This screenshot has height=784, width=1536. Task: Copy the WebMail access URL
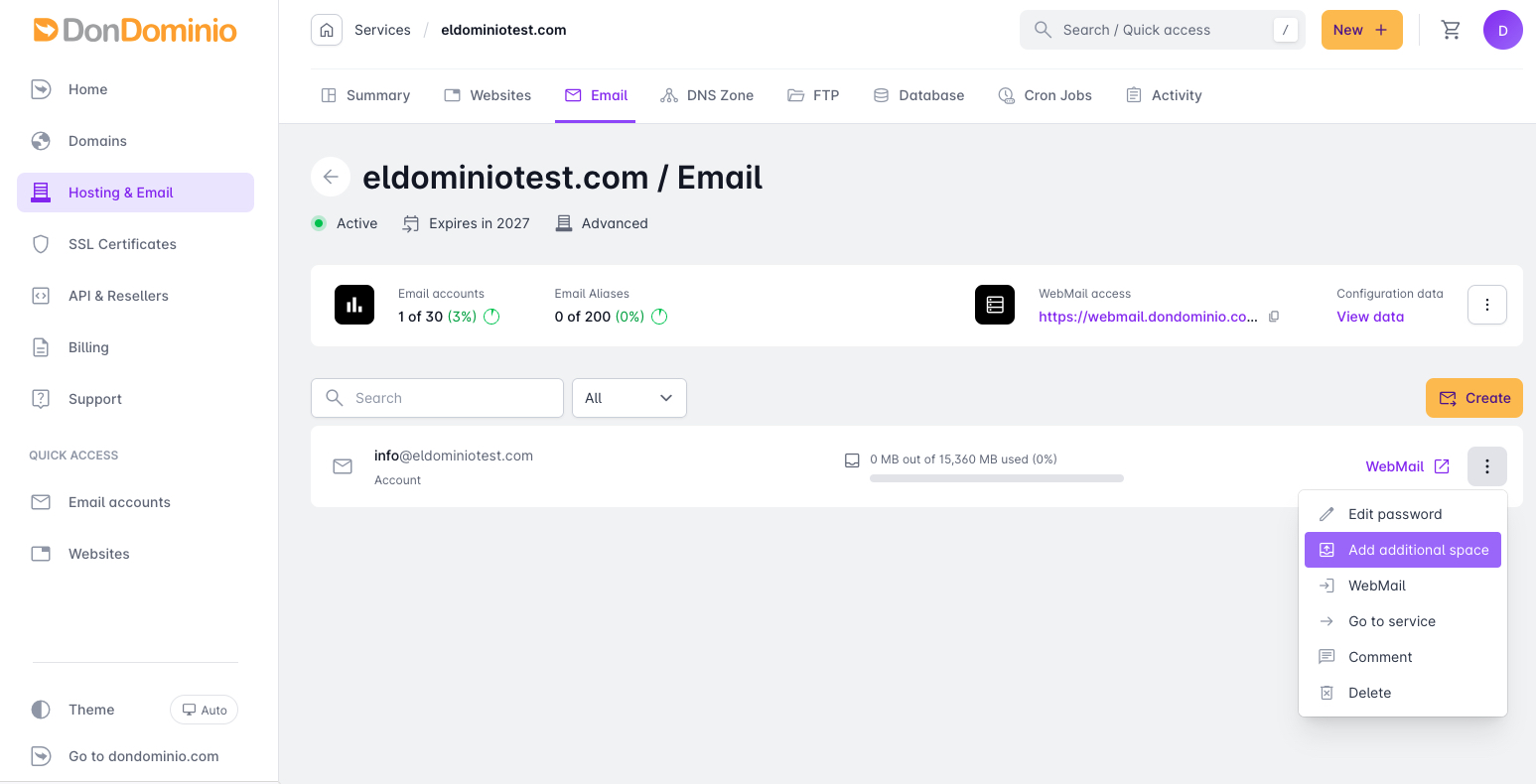pos(1274,317)
